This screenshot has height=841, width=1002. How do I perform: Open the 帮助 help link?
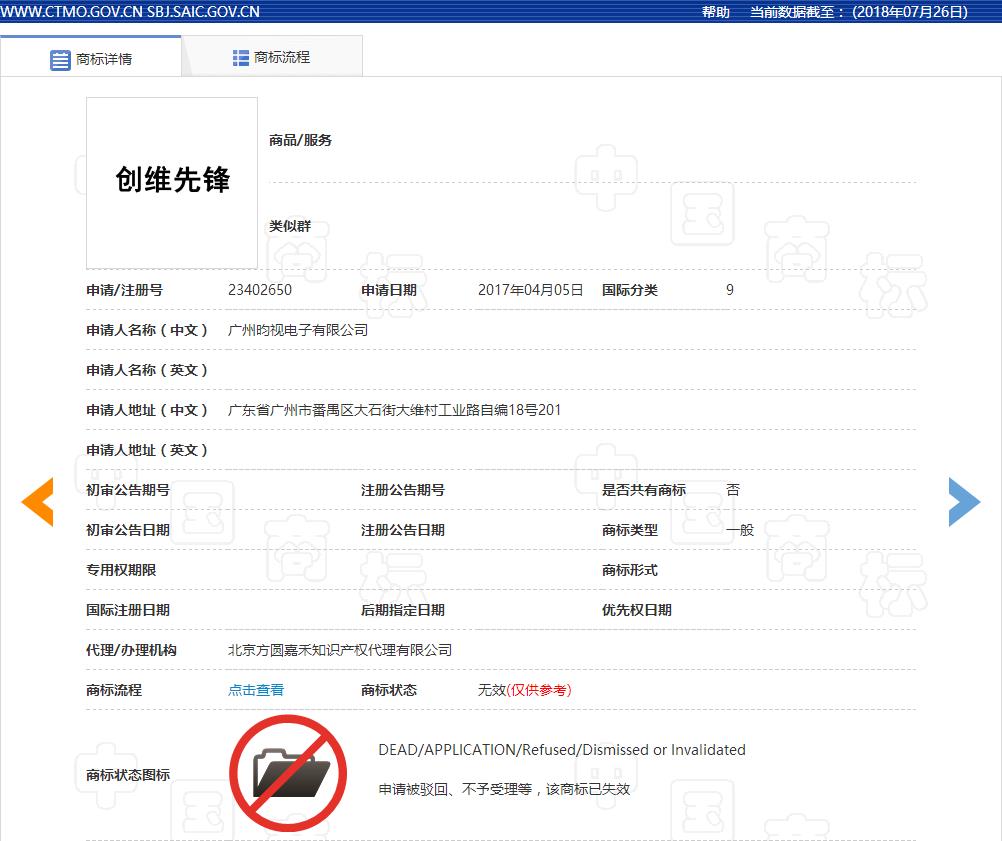(x=715, y=12)
